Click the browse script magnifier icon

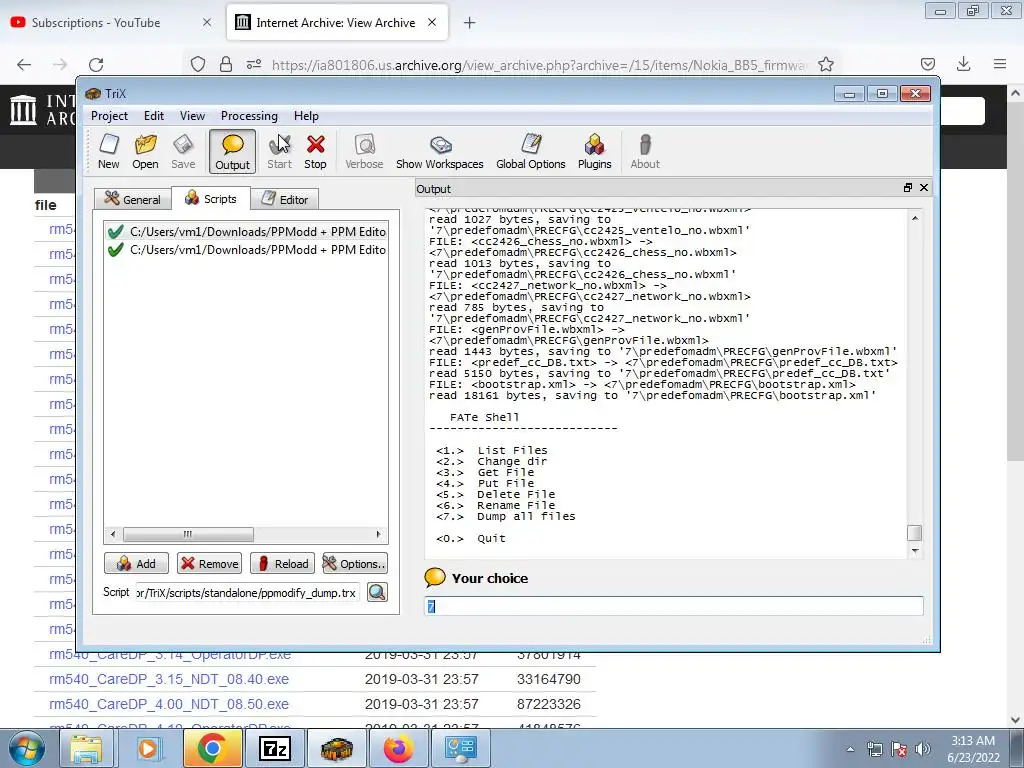377,592
